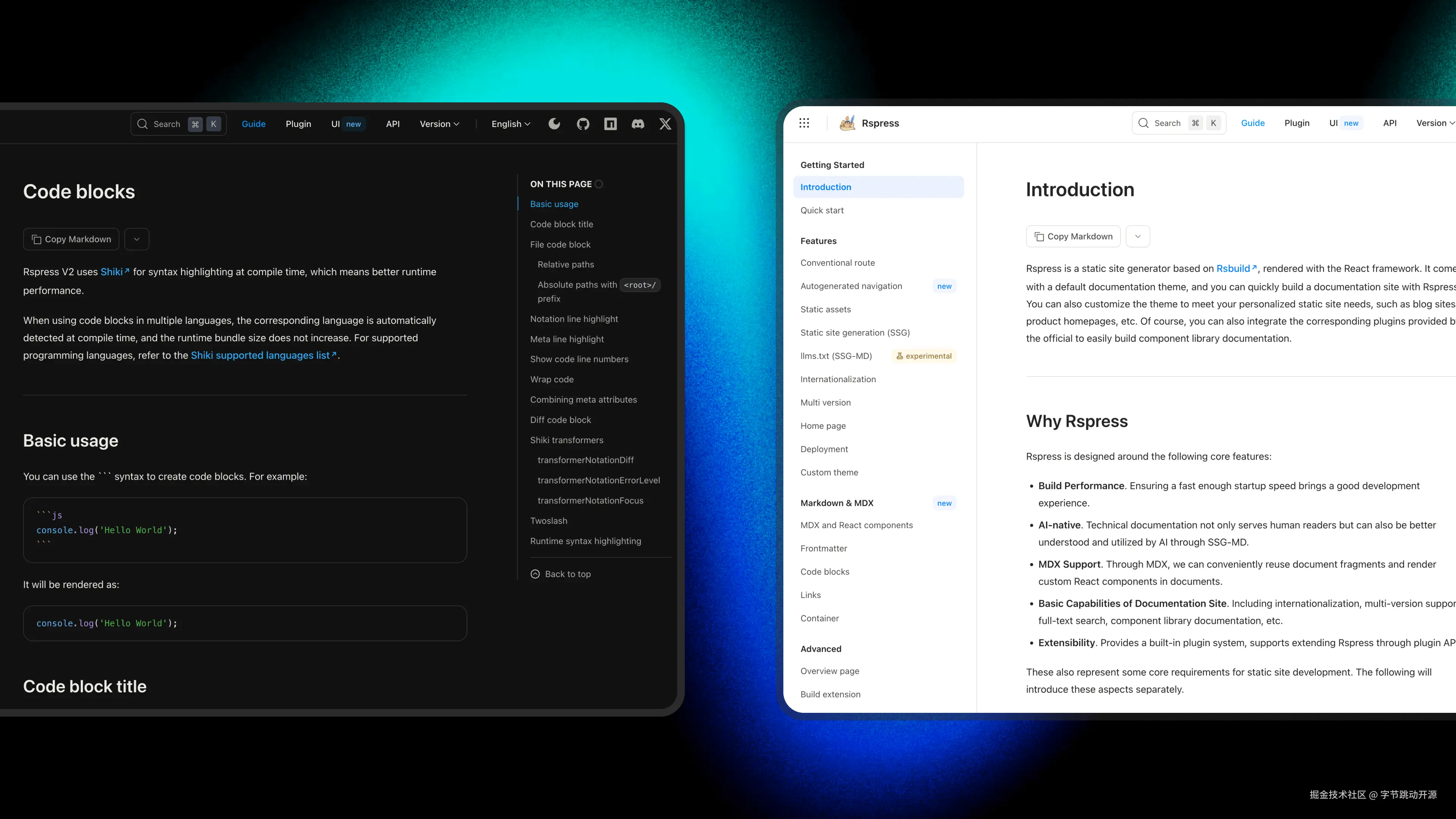The height and width of the screenshot is (819, 1456).
Task: Open the Shiki supported languages list link
Action: tap(264, 356)
